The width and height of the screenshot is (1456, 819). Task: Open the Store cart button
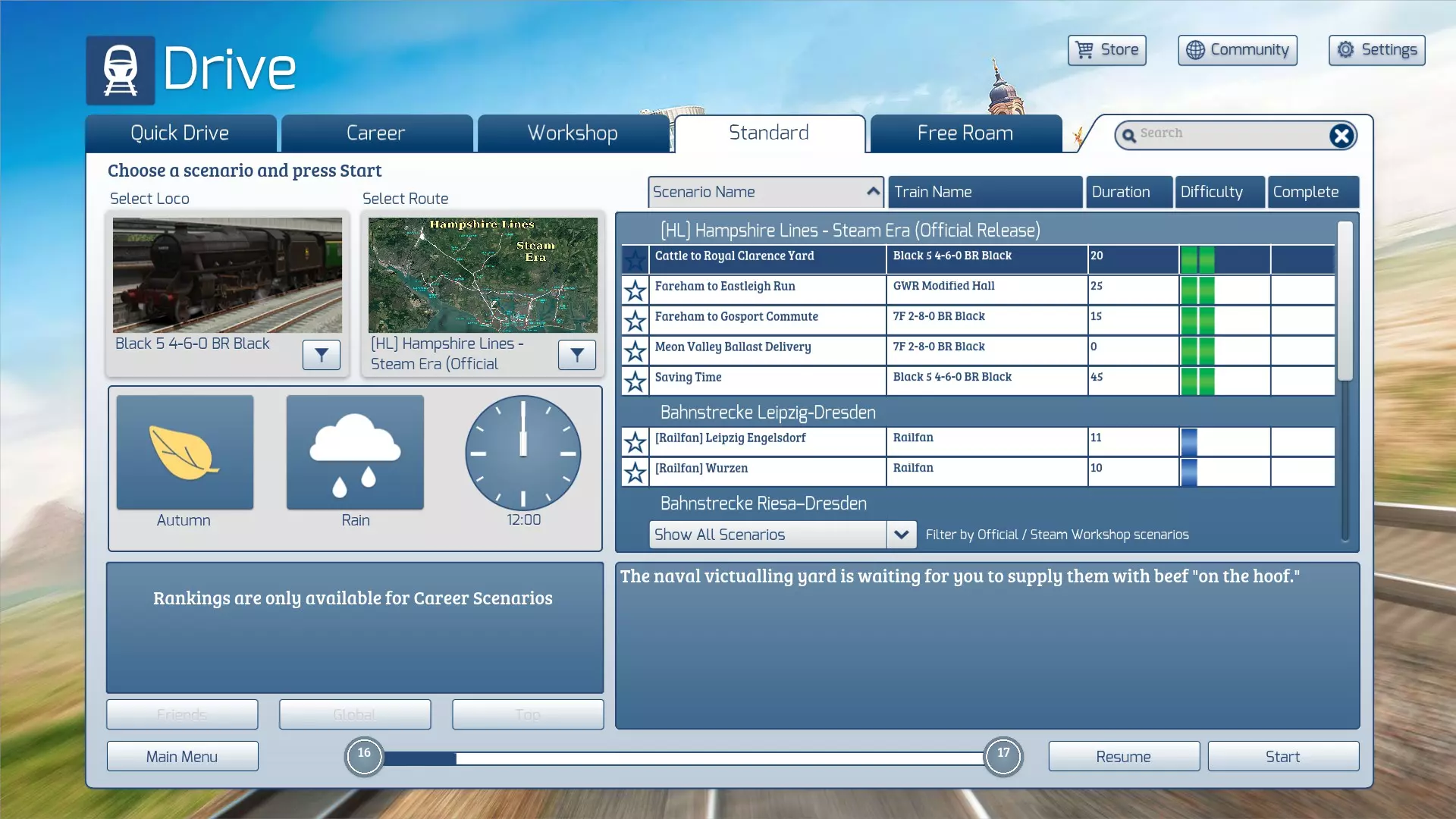tap(1106, 50)
